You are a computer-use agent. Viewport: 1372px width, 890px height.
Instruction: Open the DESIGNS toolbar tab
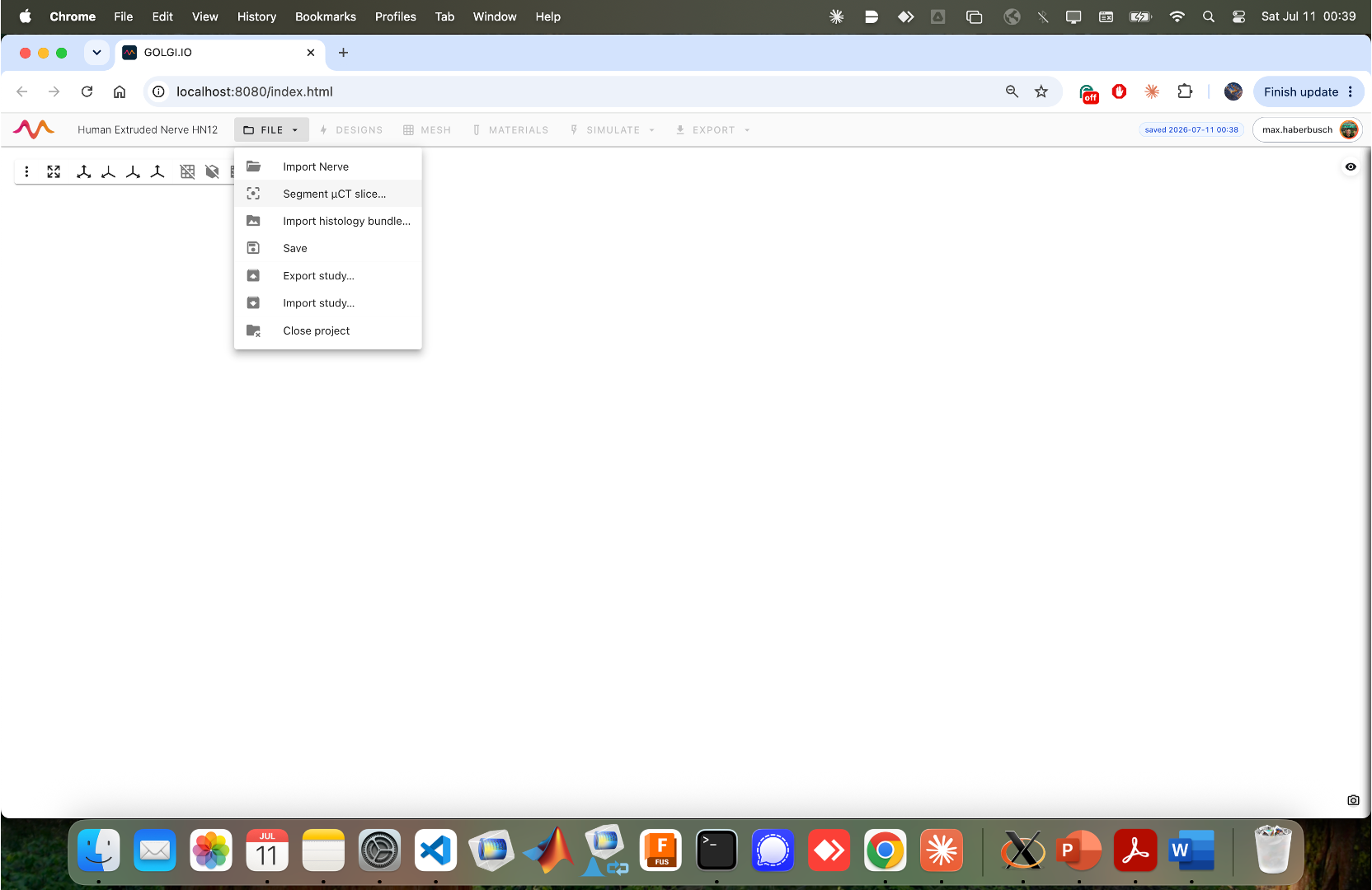(x=351, y=130)
